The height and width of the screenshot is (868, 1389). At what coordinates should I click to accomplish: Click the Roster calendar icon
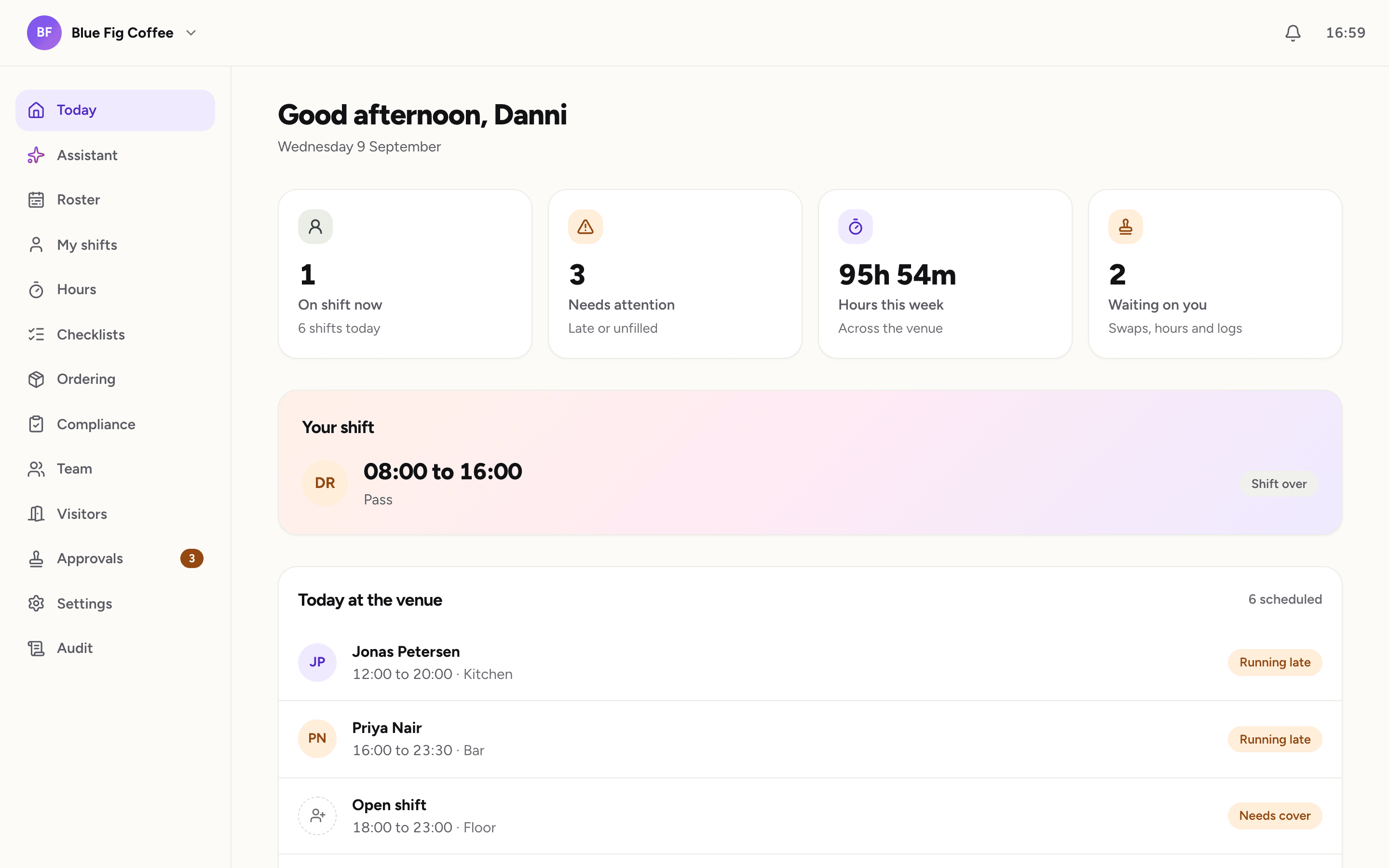tap(36, 200)
